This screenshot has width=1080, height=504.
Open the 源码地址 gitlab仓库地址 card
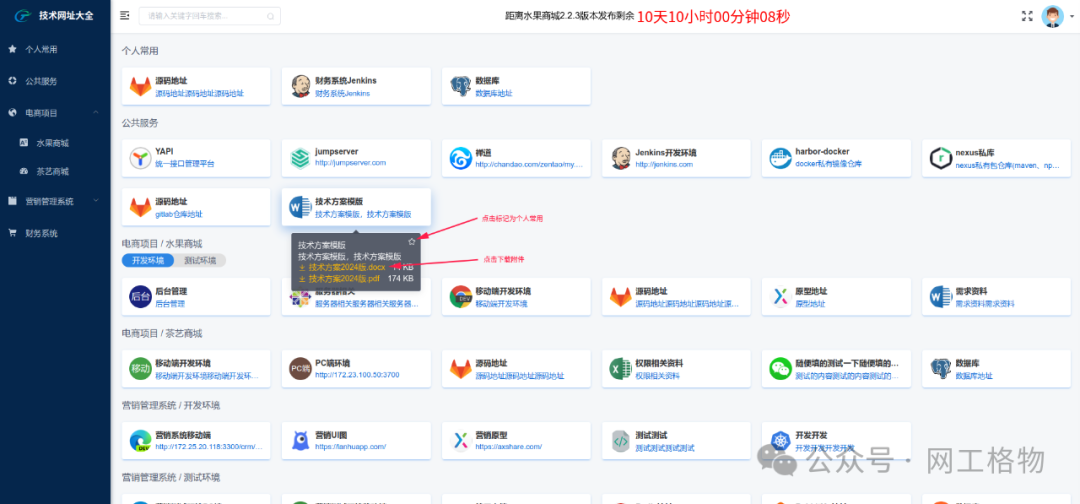(x=196, y=207)
